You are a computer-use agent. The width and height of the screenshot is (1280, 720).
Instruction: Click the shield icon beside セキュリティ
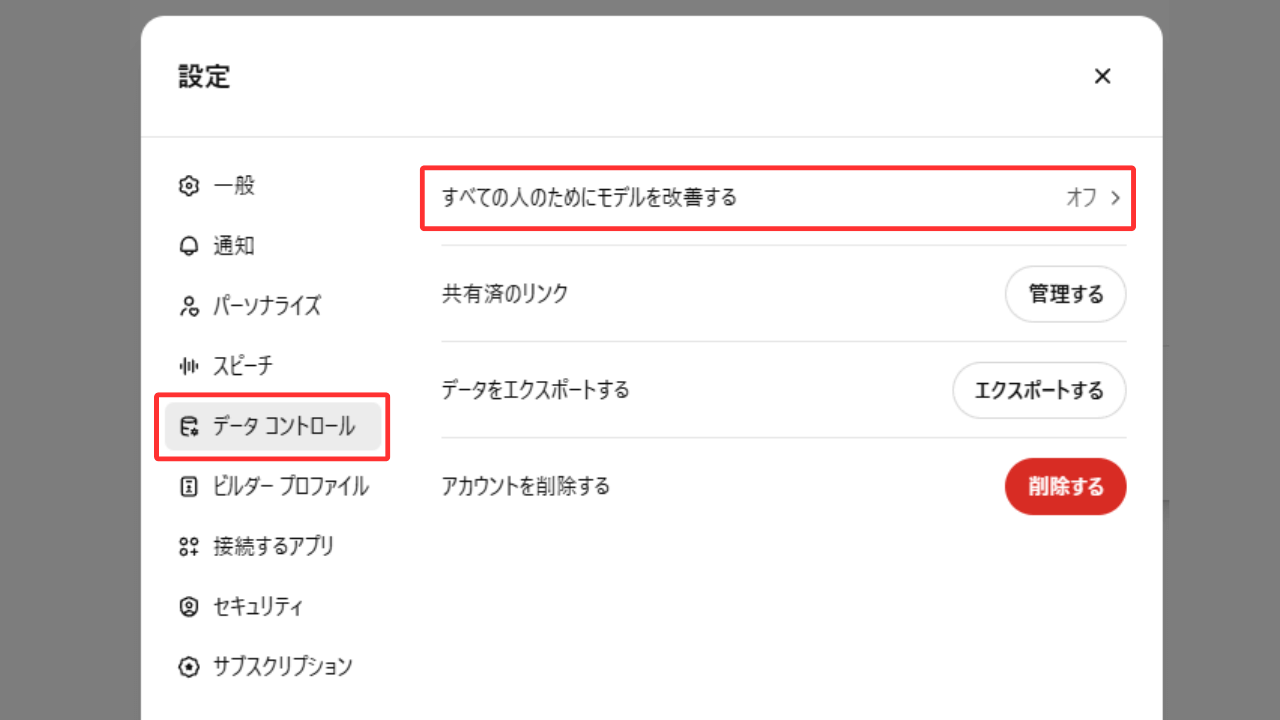[x=188, y=606]
